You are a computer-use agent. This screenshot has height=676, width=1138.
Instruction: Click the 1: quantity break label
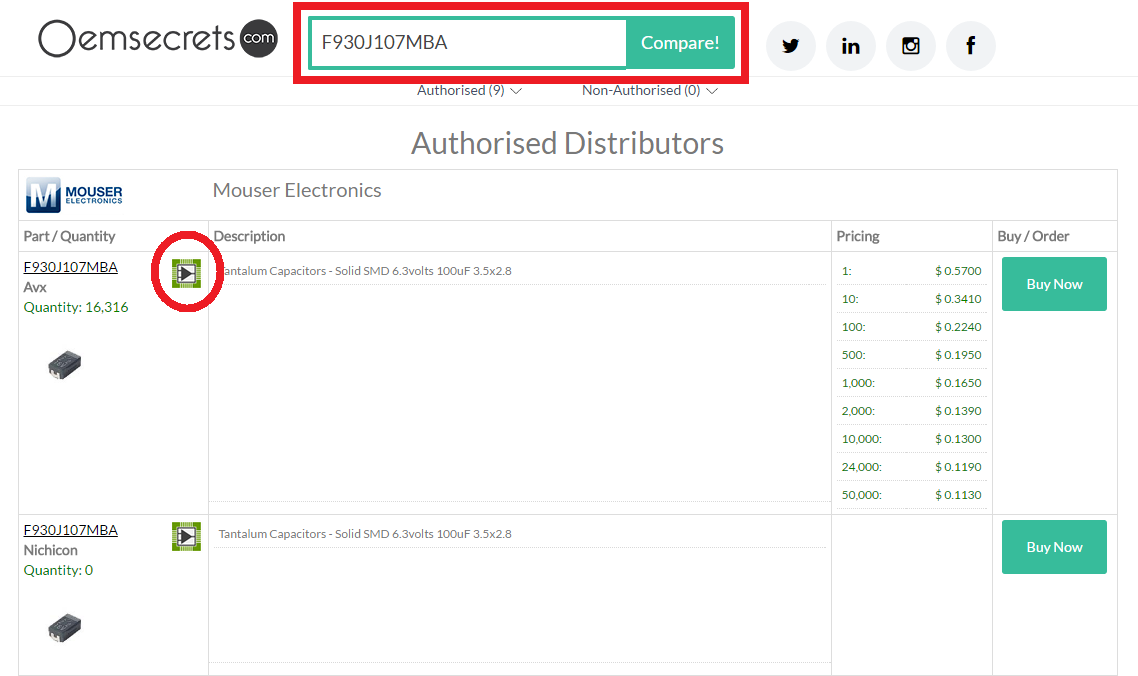coord(846,271)
